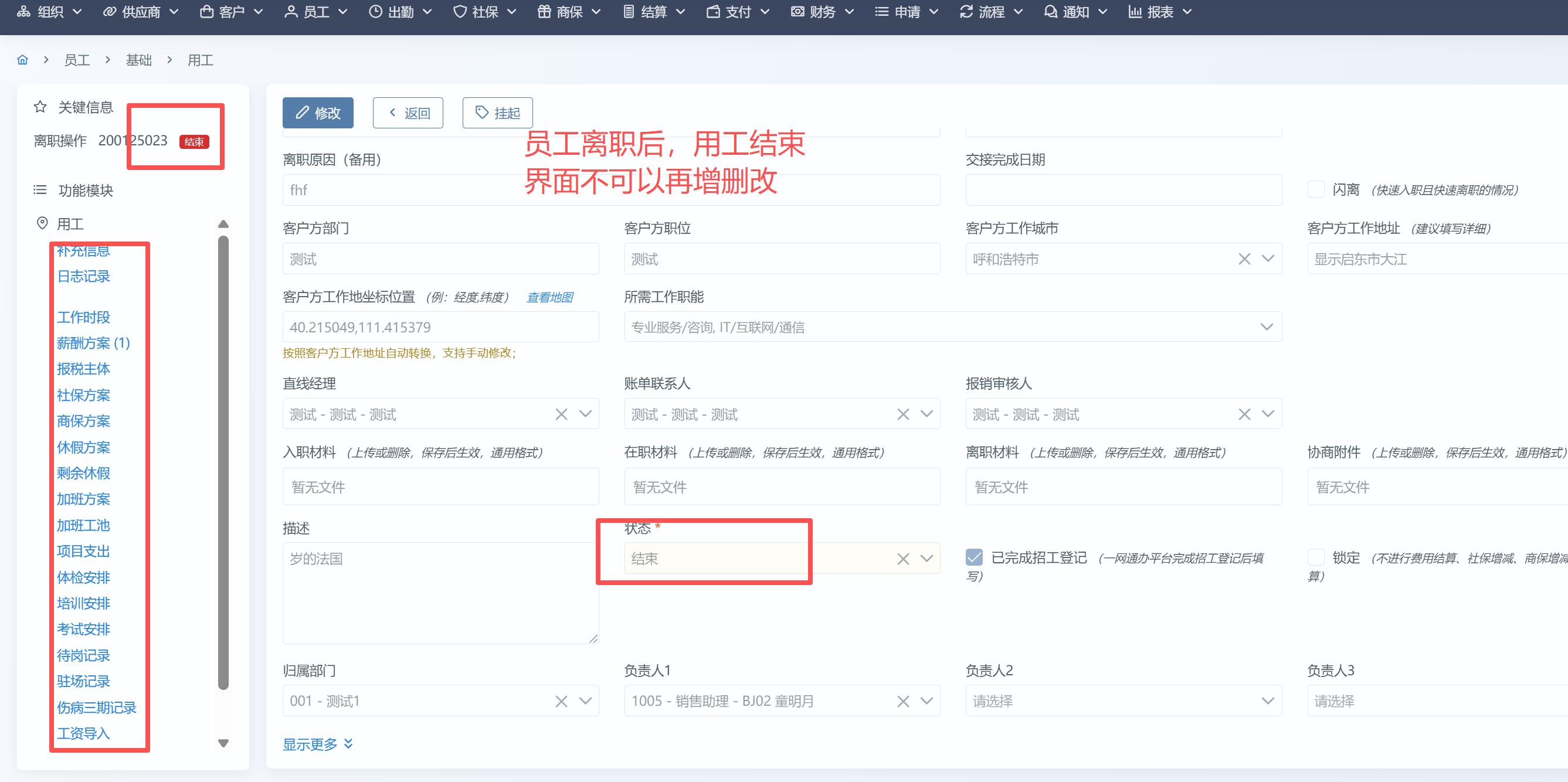Image resolution: width=1568 pixels, height=782 pixels.
Task: Enable the 锁定 checkbox
Action: pyautogui.click(x=1316, y=557)
